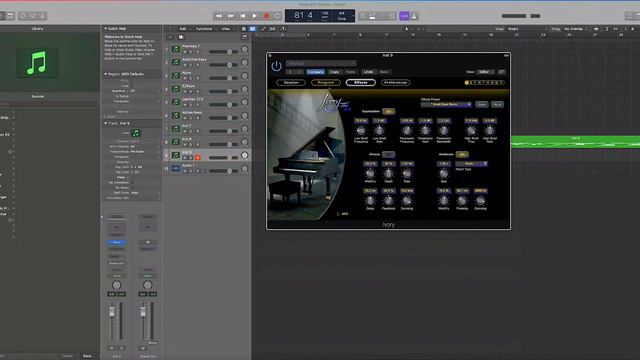Toggle the Ivory plugin power button
640x360 pixels.
276,66
